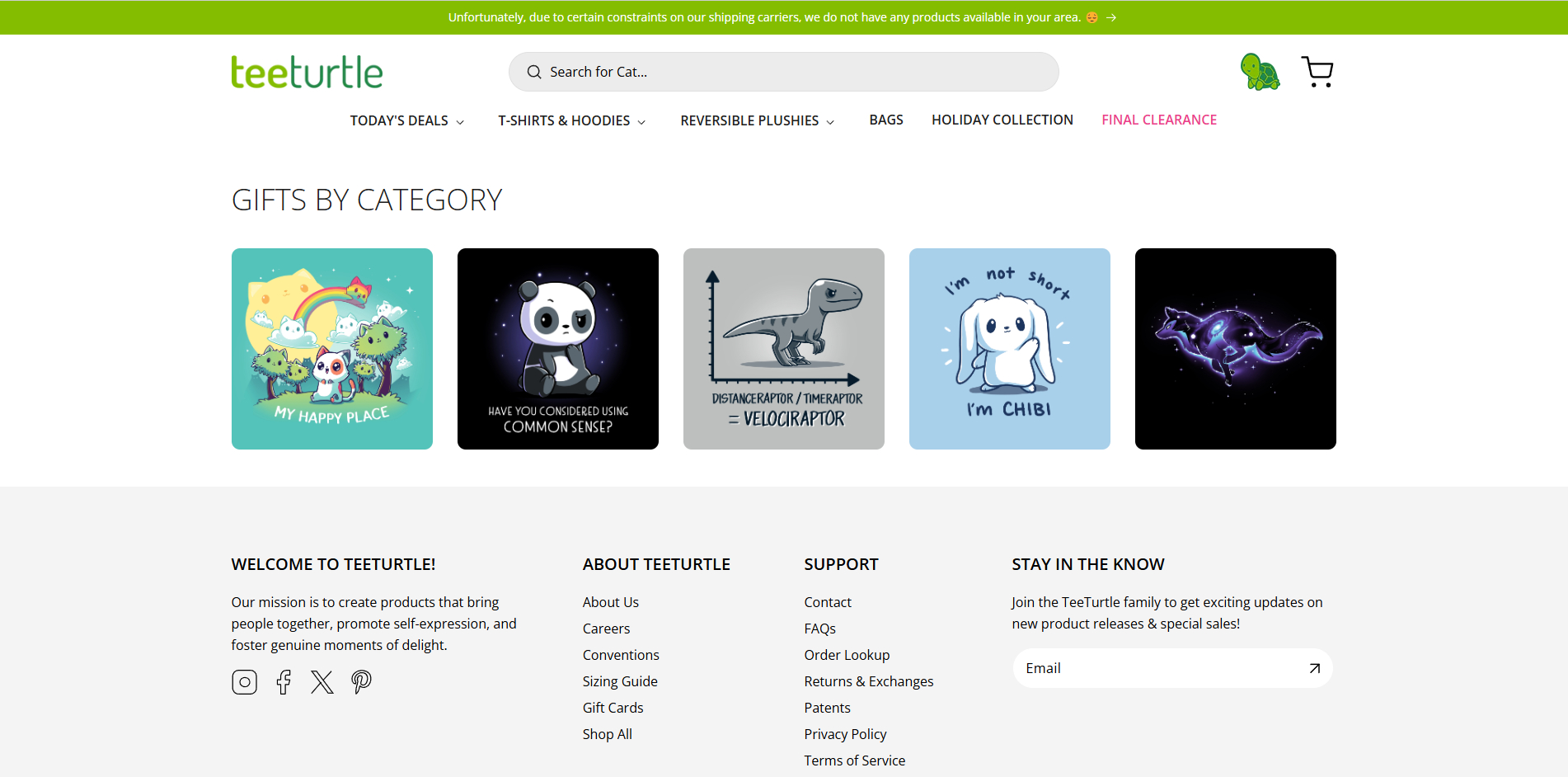Open TeeTurtle's Facebook page

(x=284, y=681)
